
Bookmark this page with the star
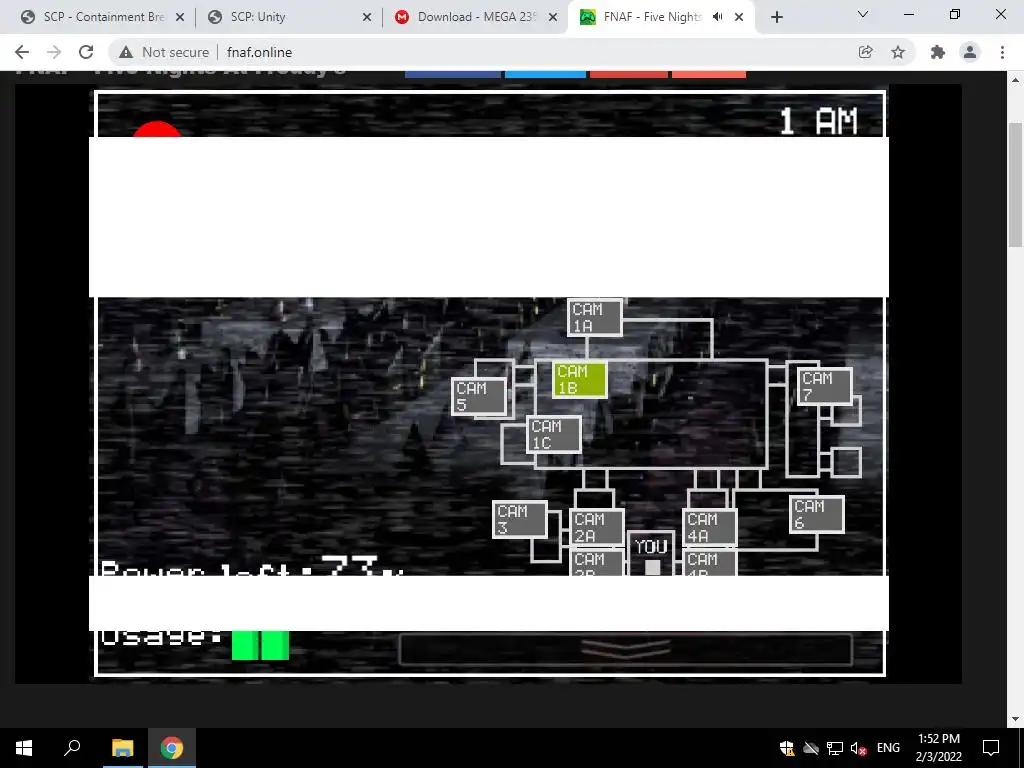[x=898, y=52]
